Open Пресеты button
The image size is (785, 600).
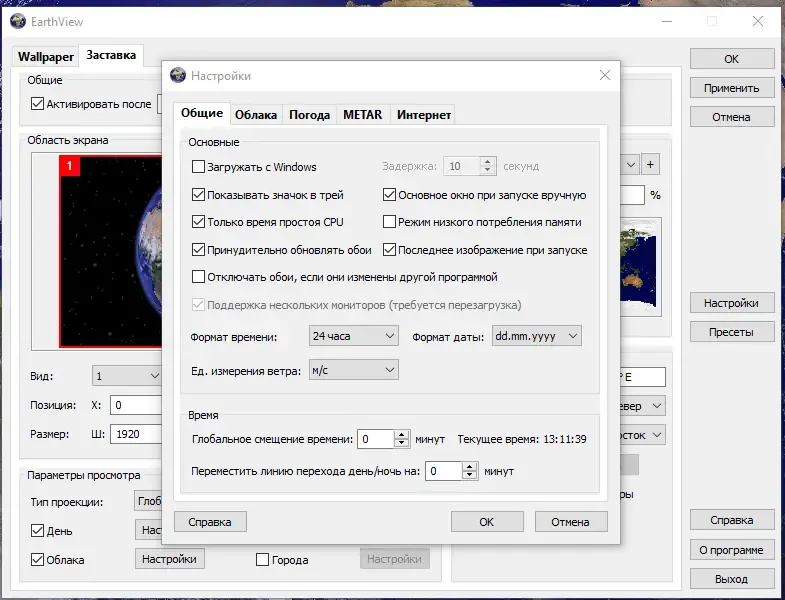[731, 332]
